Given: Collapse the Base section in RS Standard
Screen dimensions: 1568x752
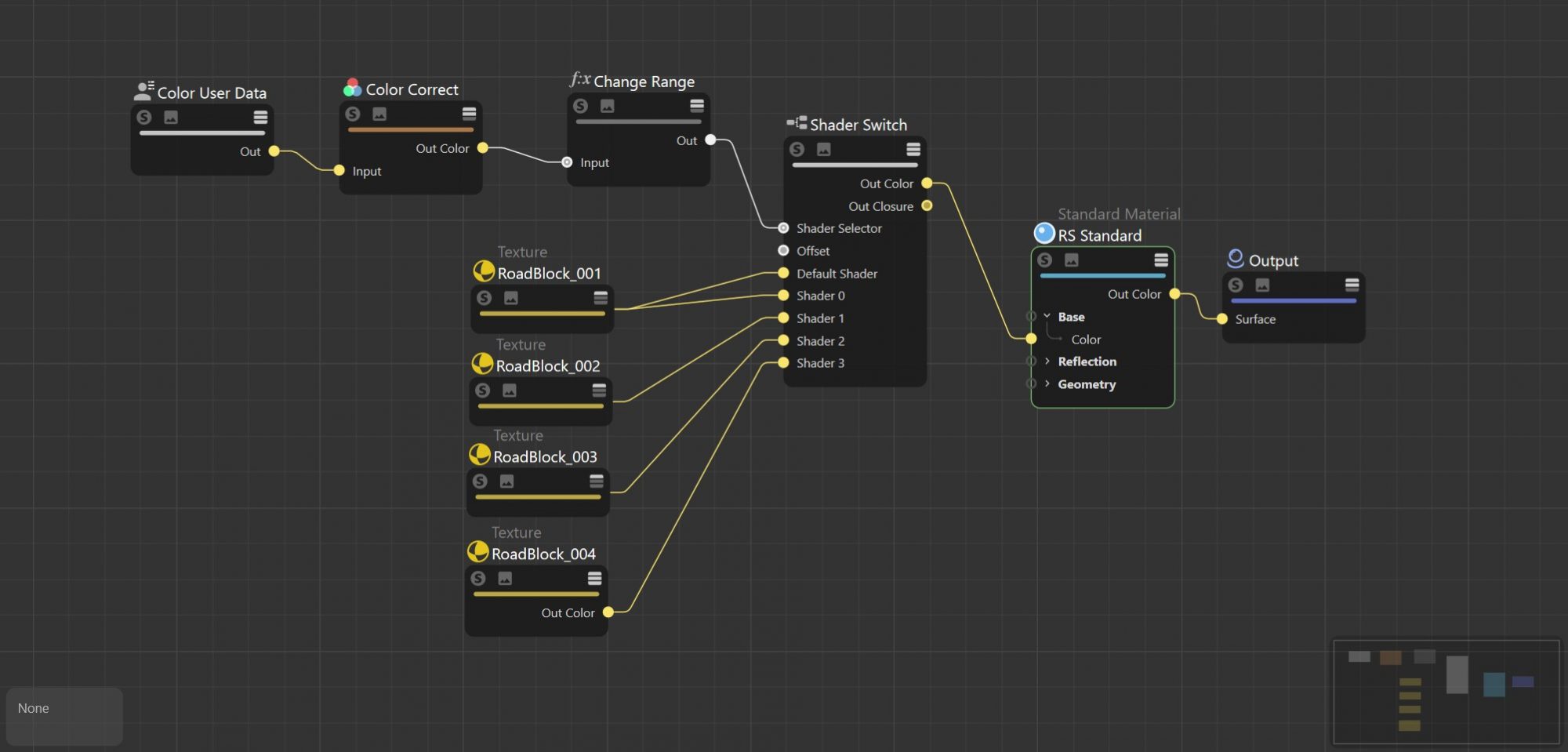Looking at the screenshot, I should pyautogui.click(x=1047, y=317).
